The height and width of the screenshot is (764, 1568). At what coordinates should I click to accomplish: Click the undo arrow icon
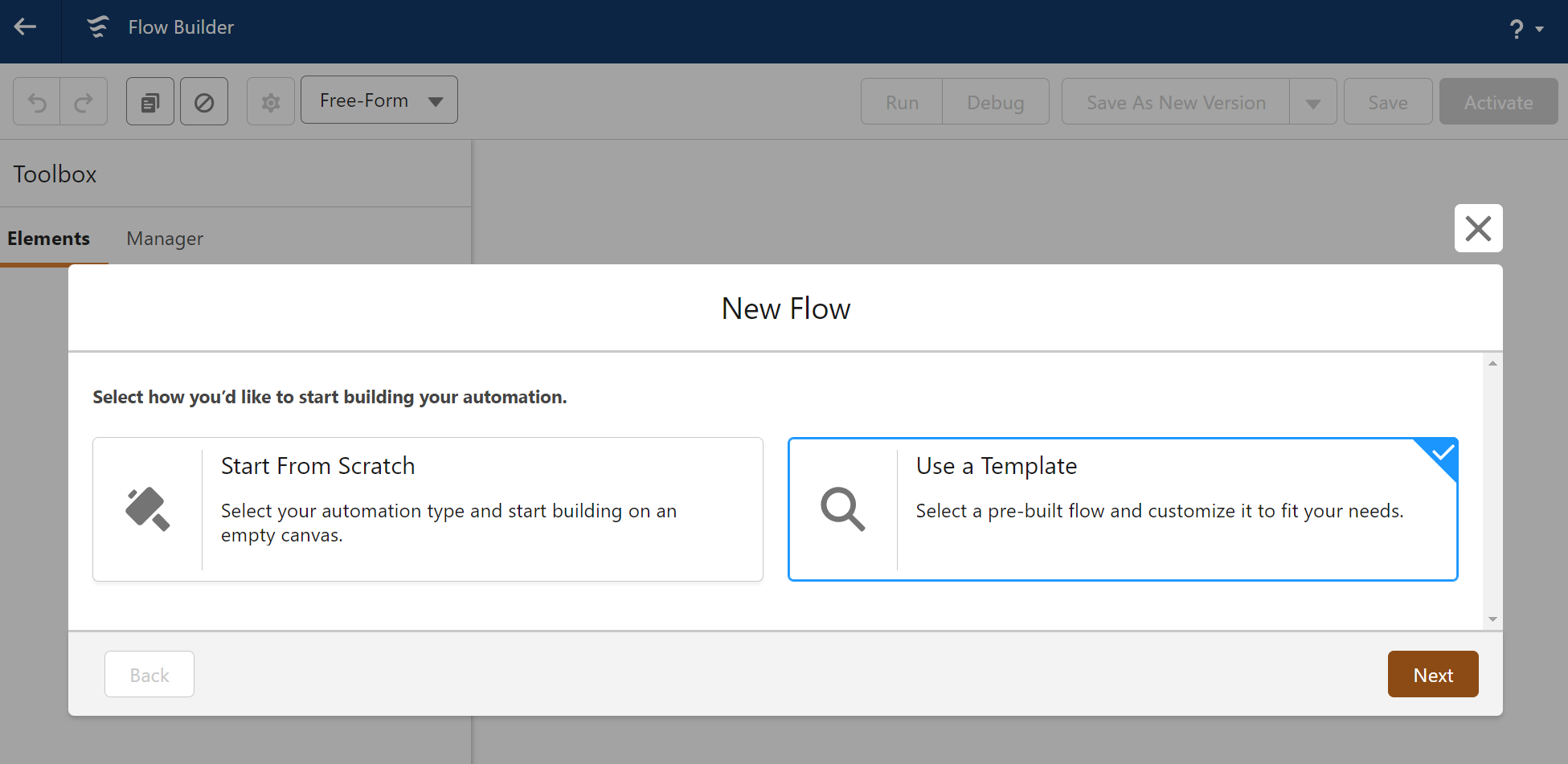(x=37, y=102)
